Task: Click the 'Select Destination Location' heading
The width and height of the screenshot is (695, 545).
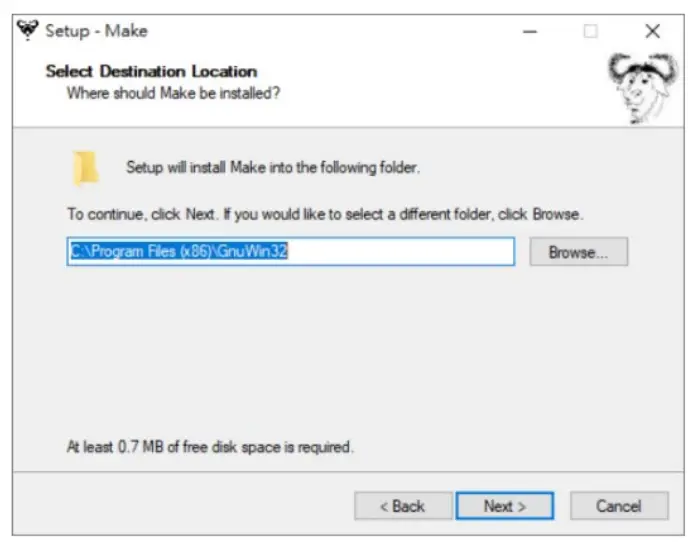Action: [152, 71]
